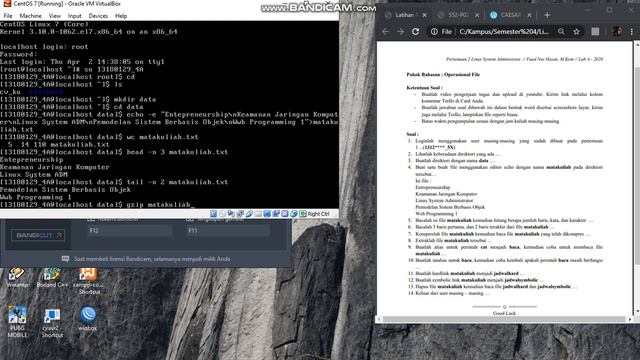Click the 'Pokok Bahasan : Operasional File' heading
The height and width of the screenshot is (360, 640).
pyautogui.click(x=443, y=74)
